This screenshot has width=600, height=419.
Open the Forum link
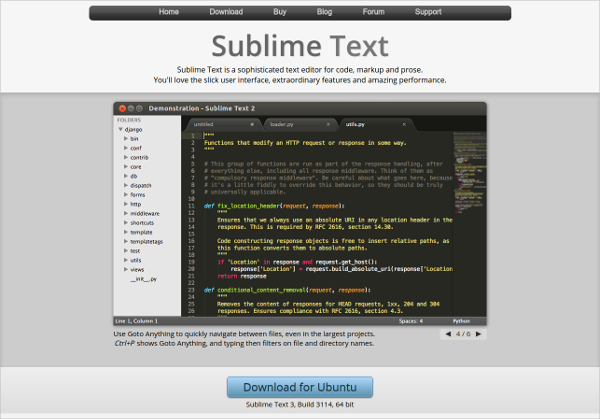373,12
